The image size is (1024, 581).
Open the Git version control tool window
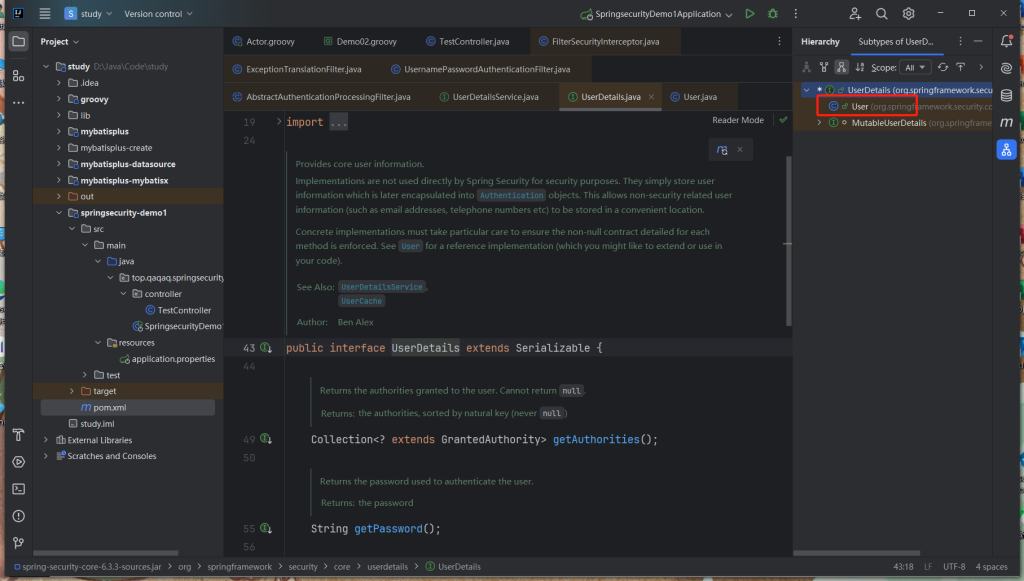(x=18, y=541)
